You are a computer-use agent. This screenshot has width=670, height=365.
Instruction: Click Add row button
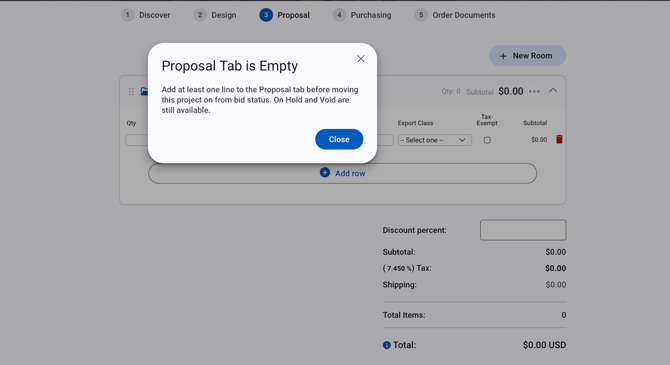point(342,173)
